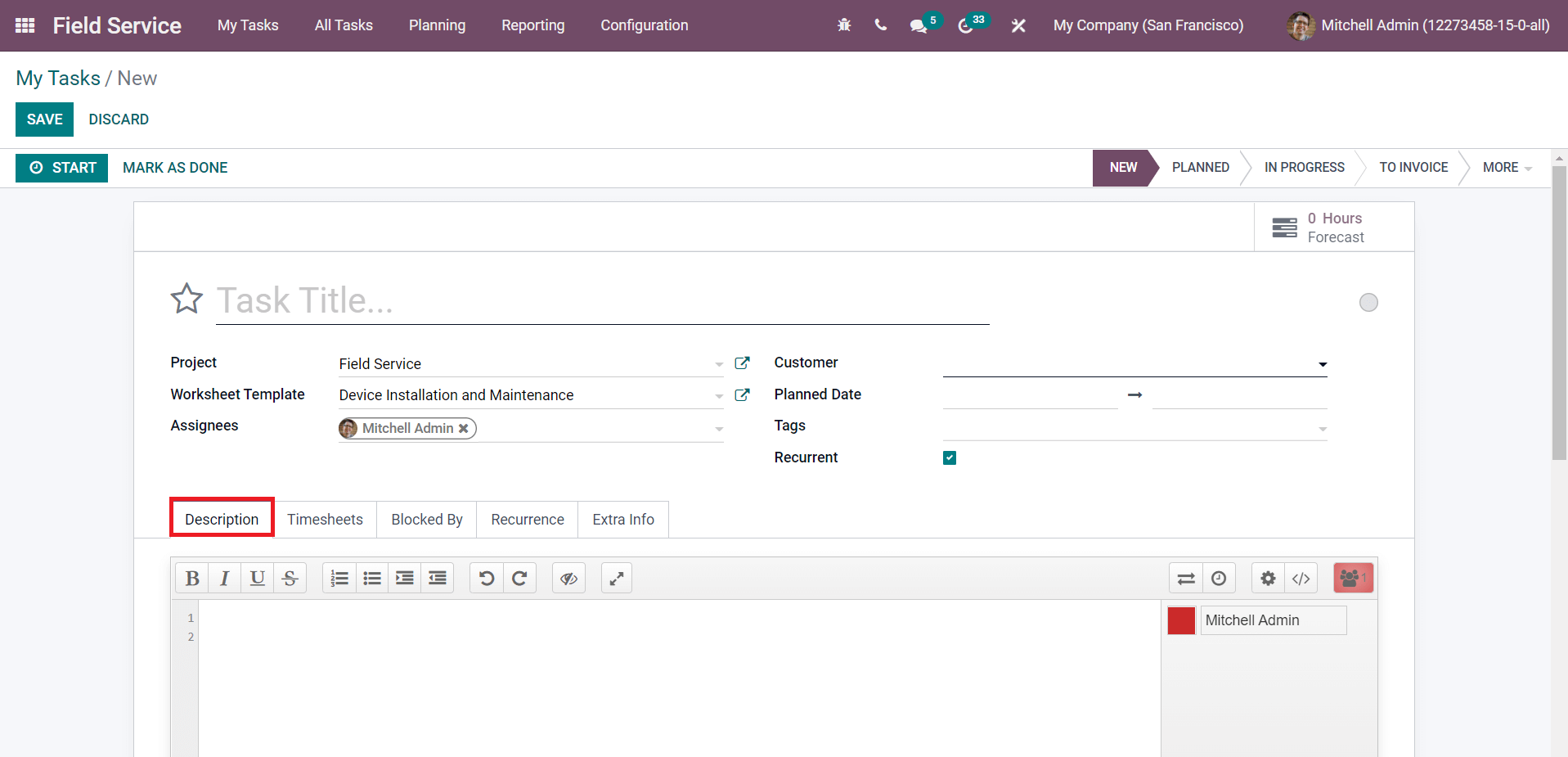Open My Company (San Francisco) switcher
1568x757 pixels.
[1148, 25]
